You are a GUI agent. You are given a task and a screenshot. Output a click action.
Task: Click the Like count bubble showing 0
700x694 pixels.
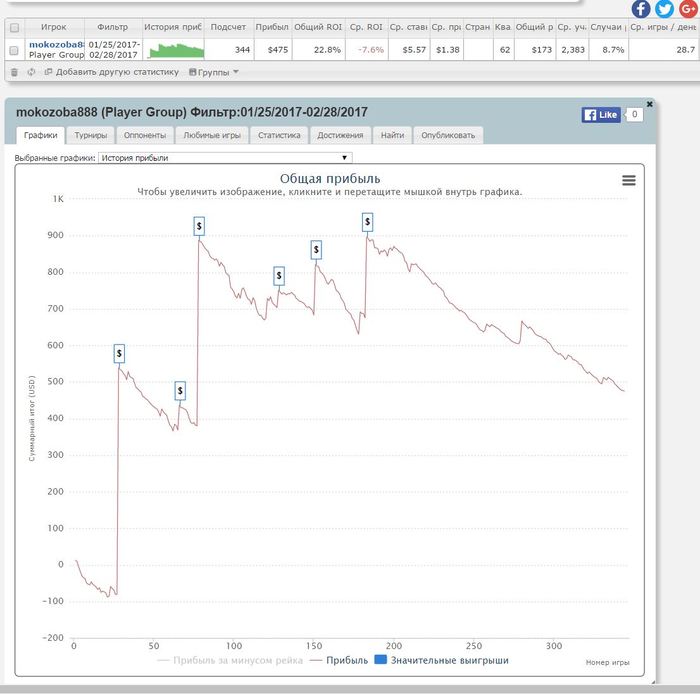(x=634, y=114)
